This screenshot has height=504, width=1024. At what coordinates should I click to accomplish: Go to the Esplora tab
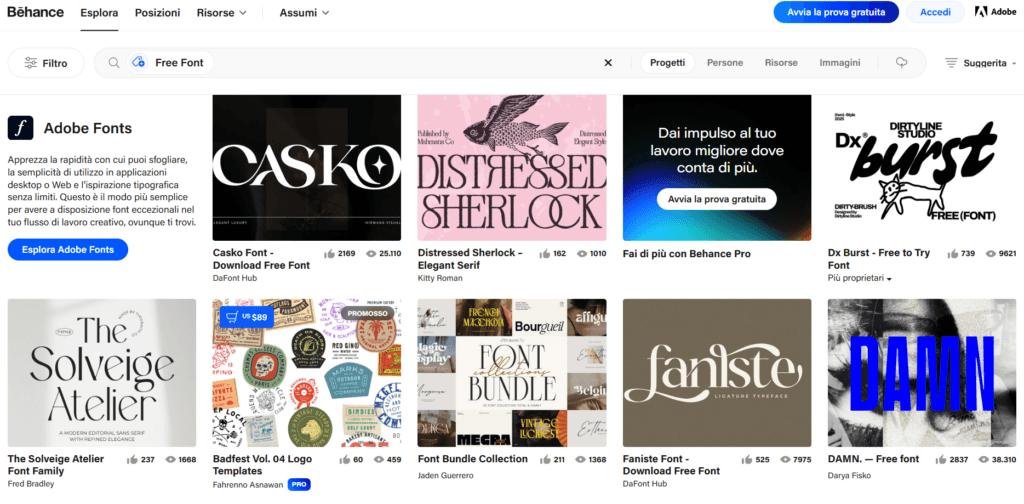pyautogui.click(x=99, y=12)
